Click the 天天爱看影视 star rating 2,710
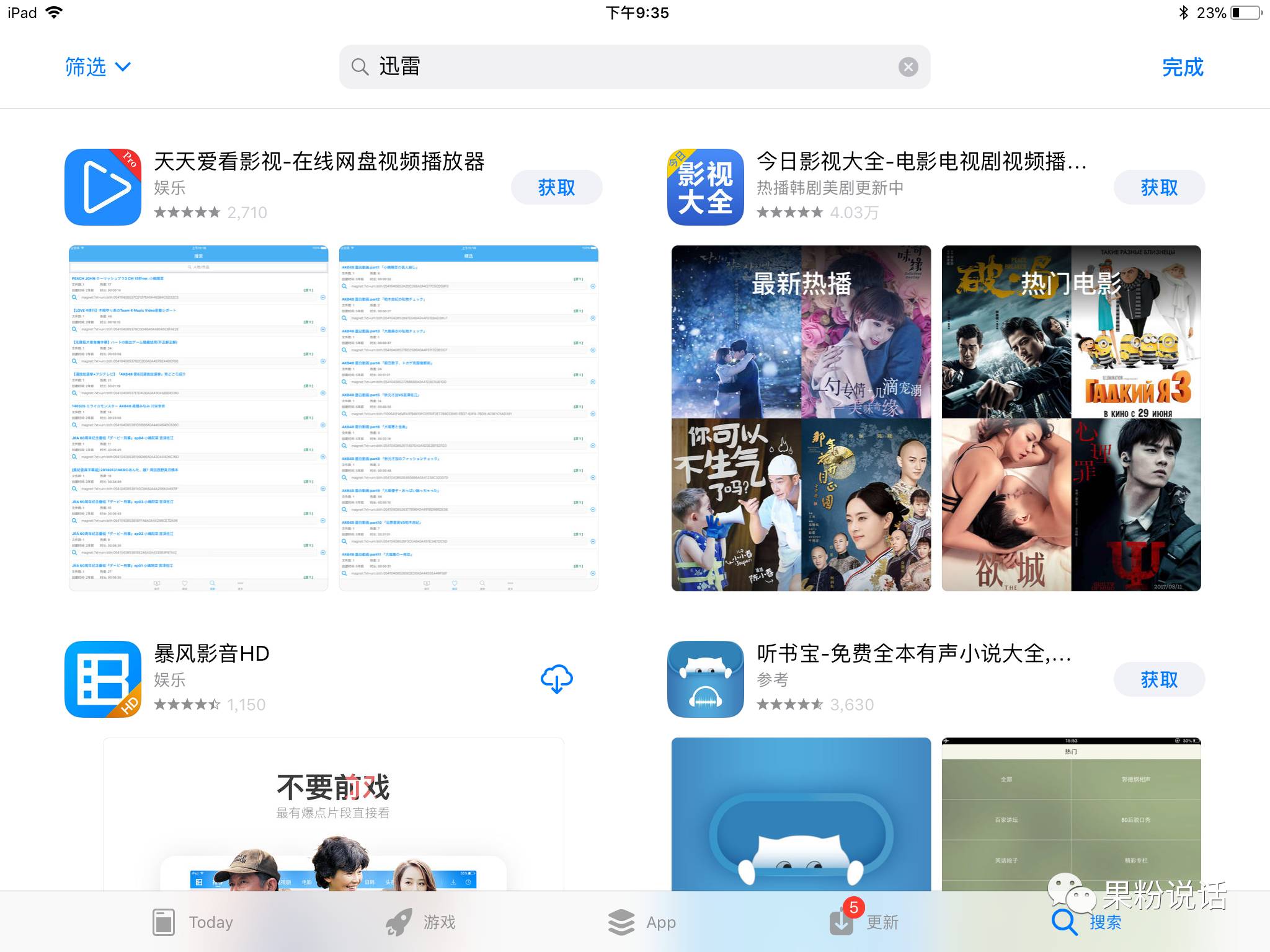 210,213
